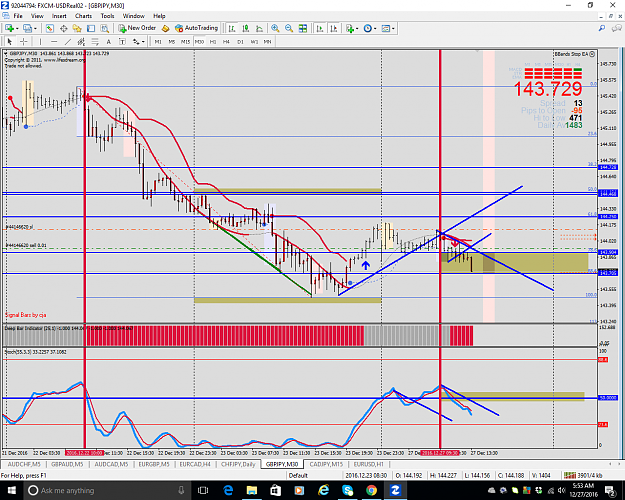Switch timeframe to MN
Screen dimensions: 625x500
click(x=267, y=41)
